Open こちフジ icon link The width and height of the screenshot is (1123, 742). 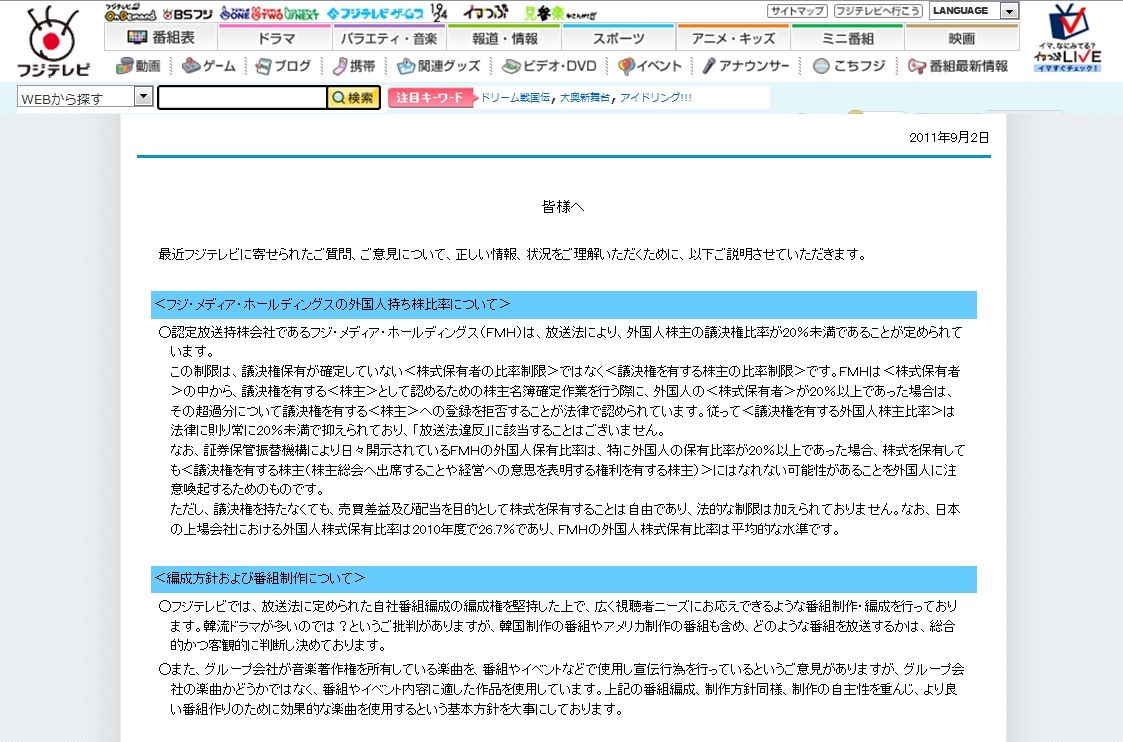pyautogui.click(x=850, y=66)
